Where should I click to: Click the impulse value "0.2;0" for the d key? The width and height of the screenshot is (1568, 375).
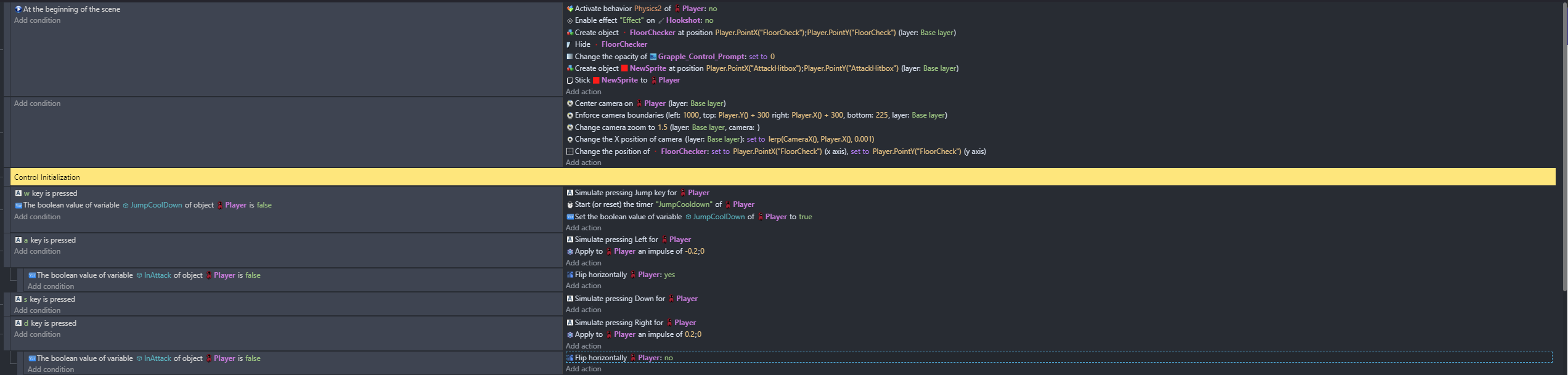693,334
